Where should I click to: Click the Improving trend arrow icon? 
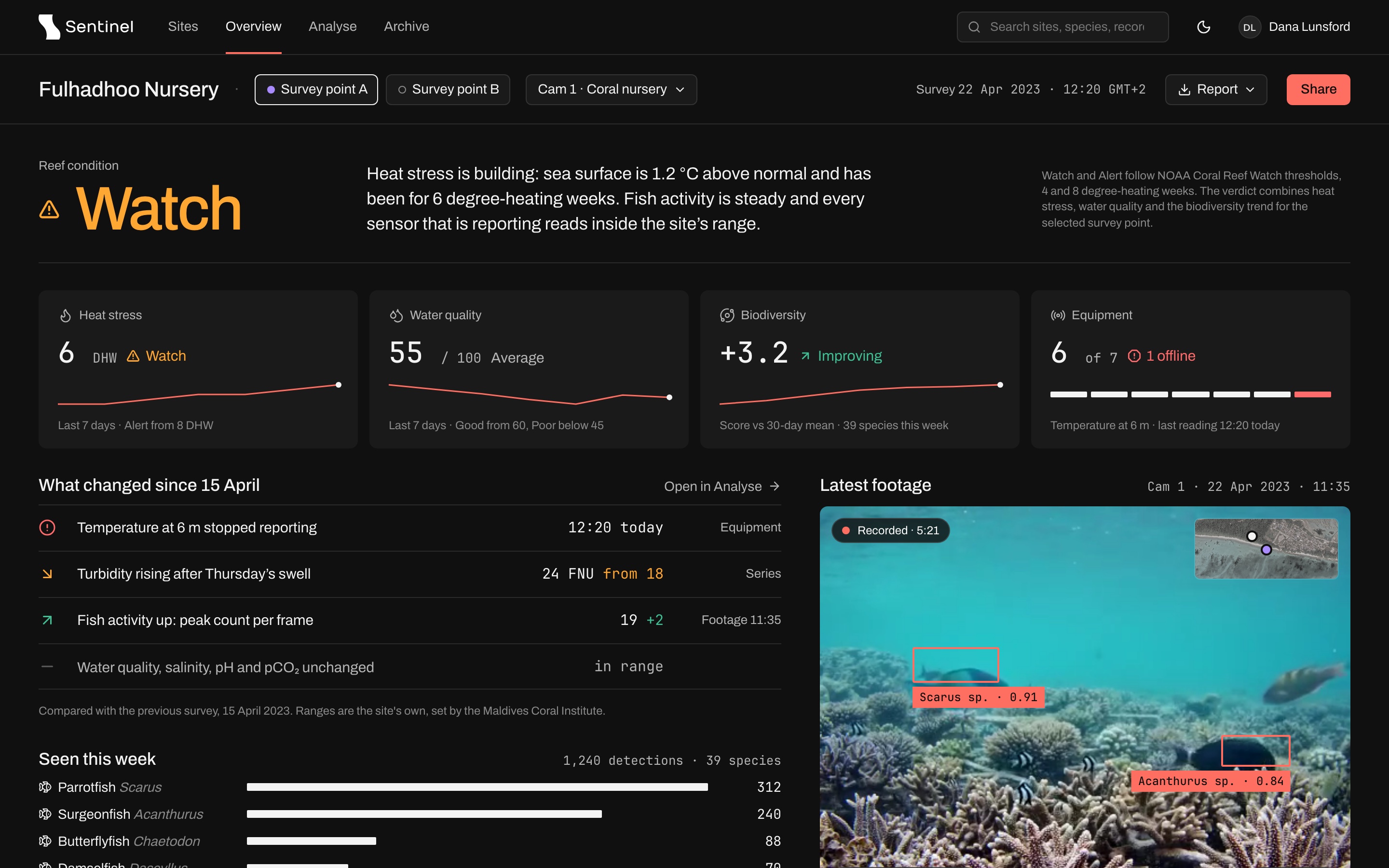pos(805,356)
